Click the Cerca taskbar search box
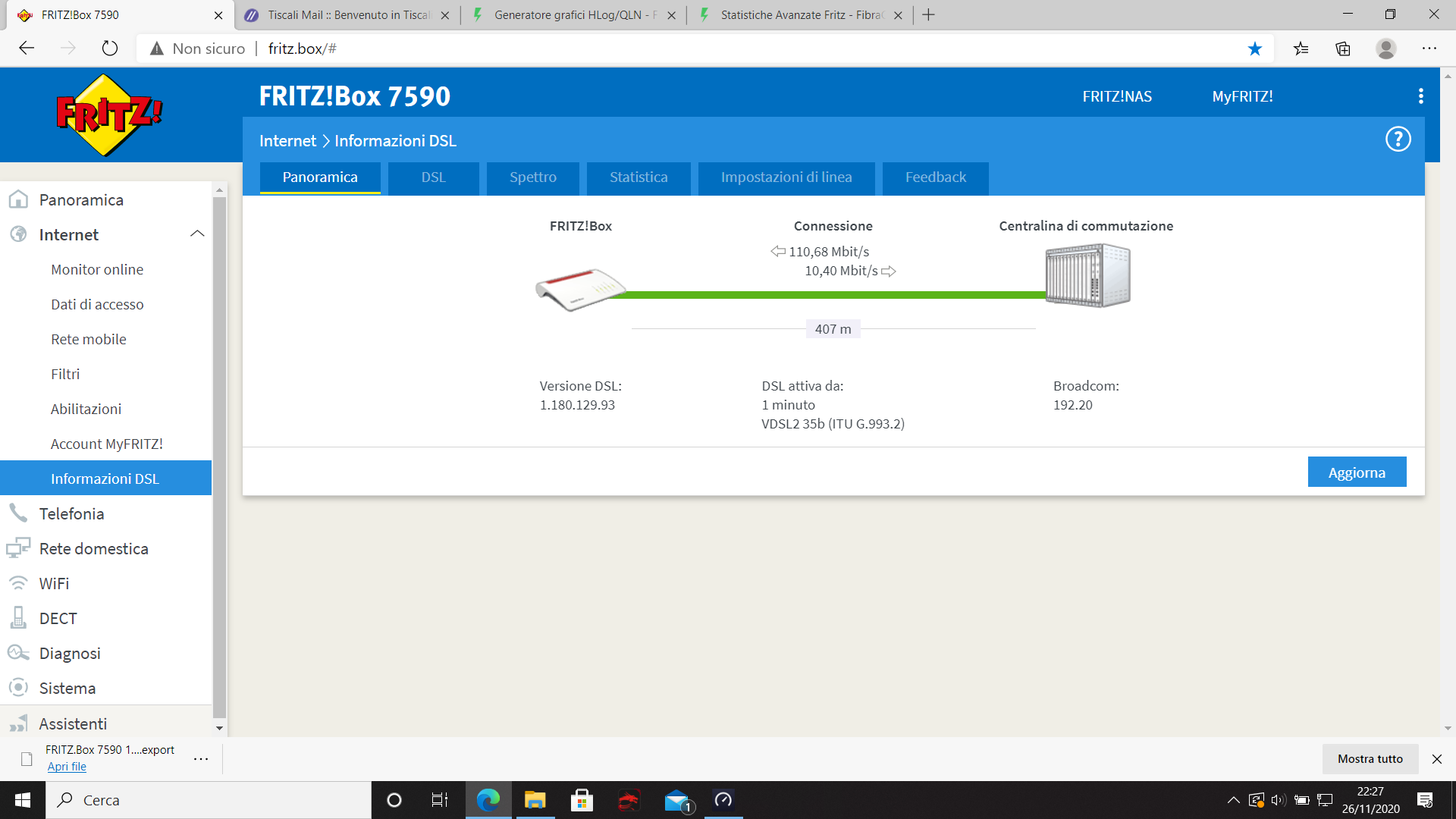1456x819 pixels. click(x=209, y=800)
